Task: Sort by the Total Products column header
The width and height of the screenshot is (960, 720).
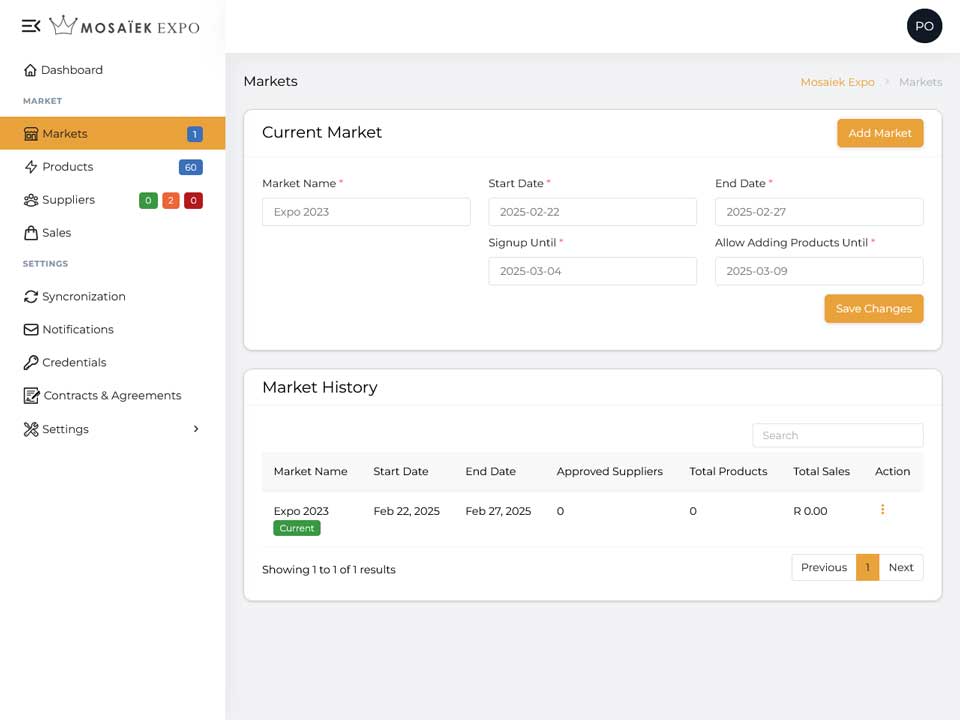Action: click(x=728, y=471)
